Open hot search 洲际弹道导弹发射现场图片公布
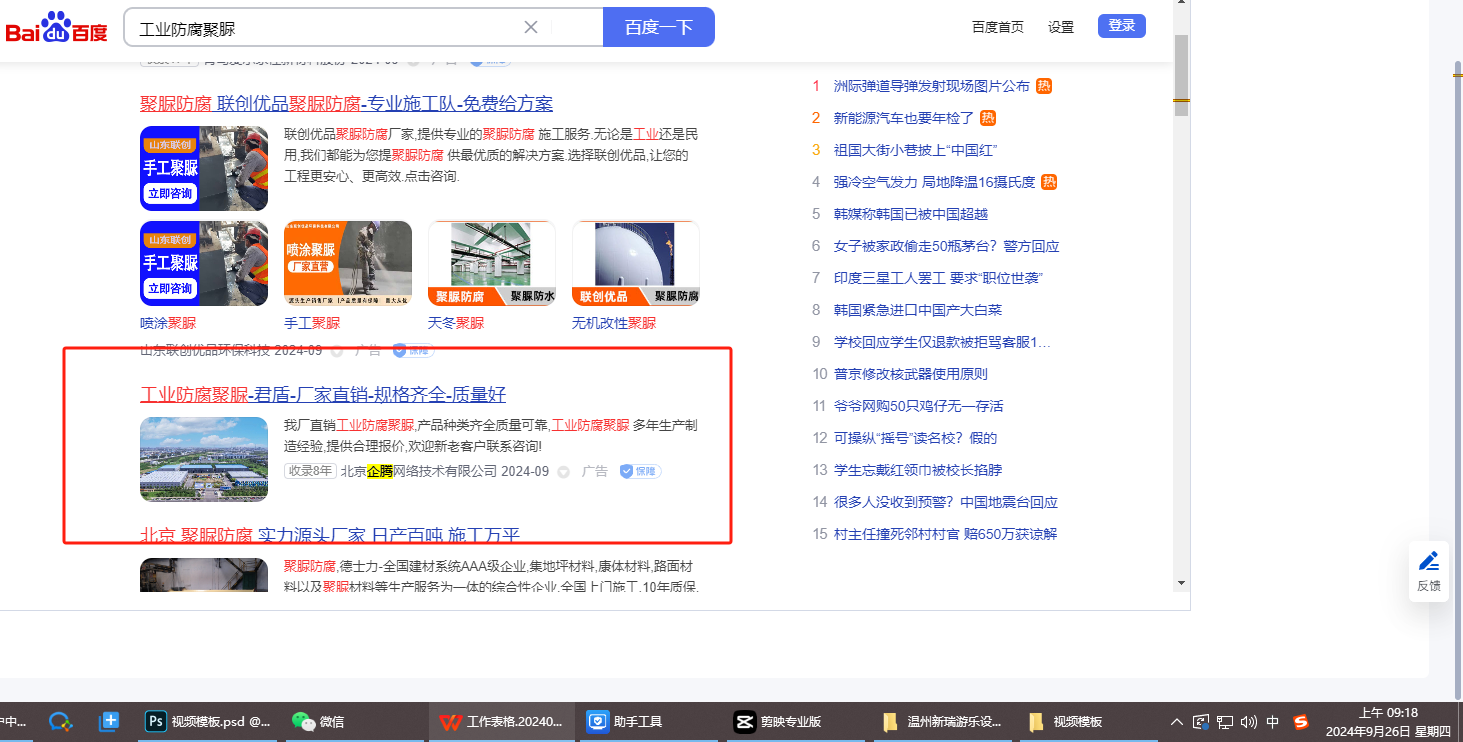 931,86
